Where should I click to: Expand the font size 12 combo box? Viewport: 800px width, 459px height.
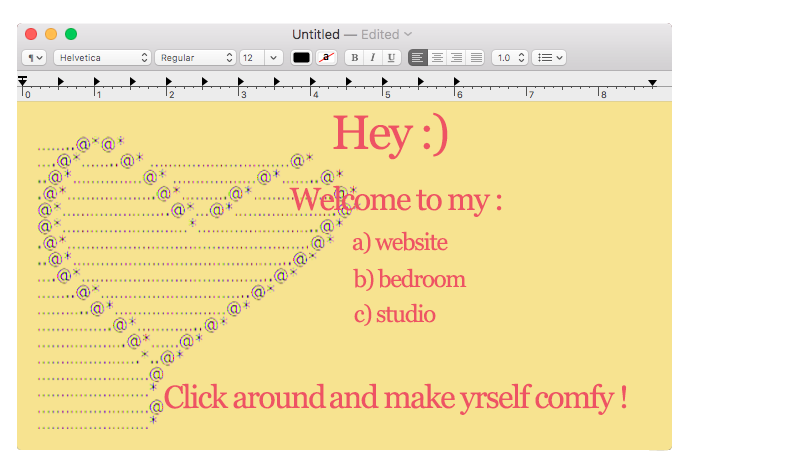pos(273,58)
